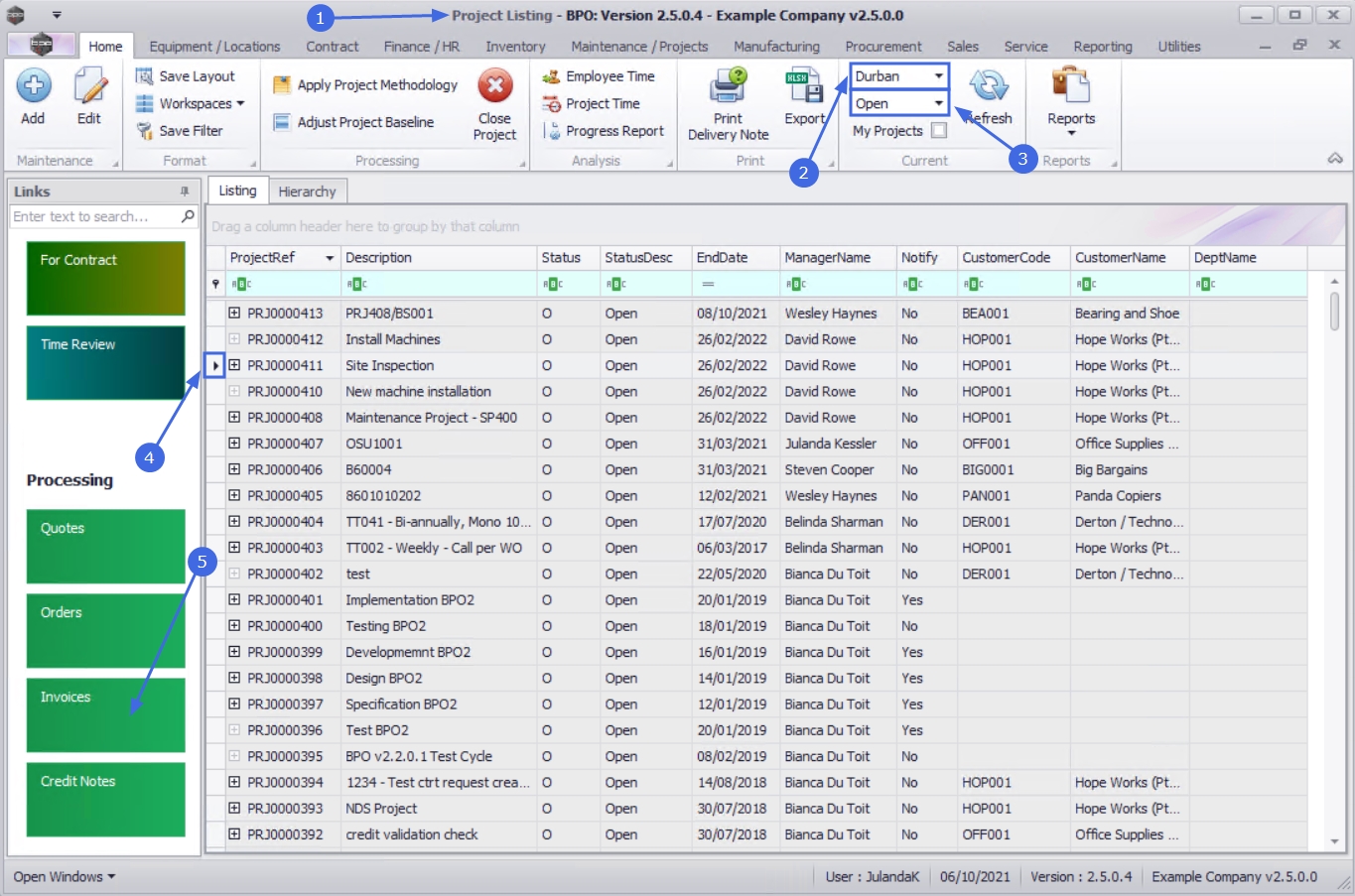Image resolution: width=1355 pixels, height=896 pixels.
Task: Open Print Delivery Note
Action: [728, 87]
